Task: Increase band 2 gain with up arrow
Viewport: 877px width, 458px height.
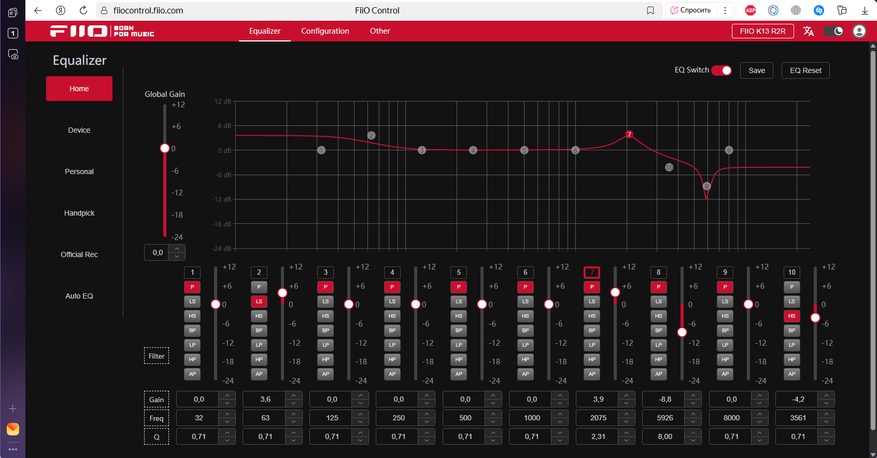Action: [292, 394]
